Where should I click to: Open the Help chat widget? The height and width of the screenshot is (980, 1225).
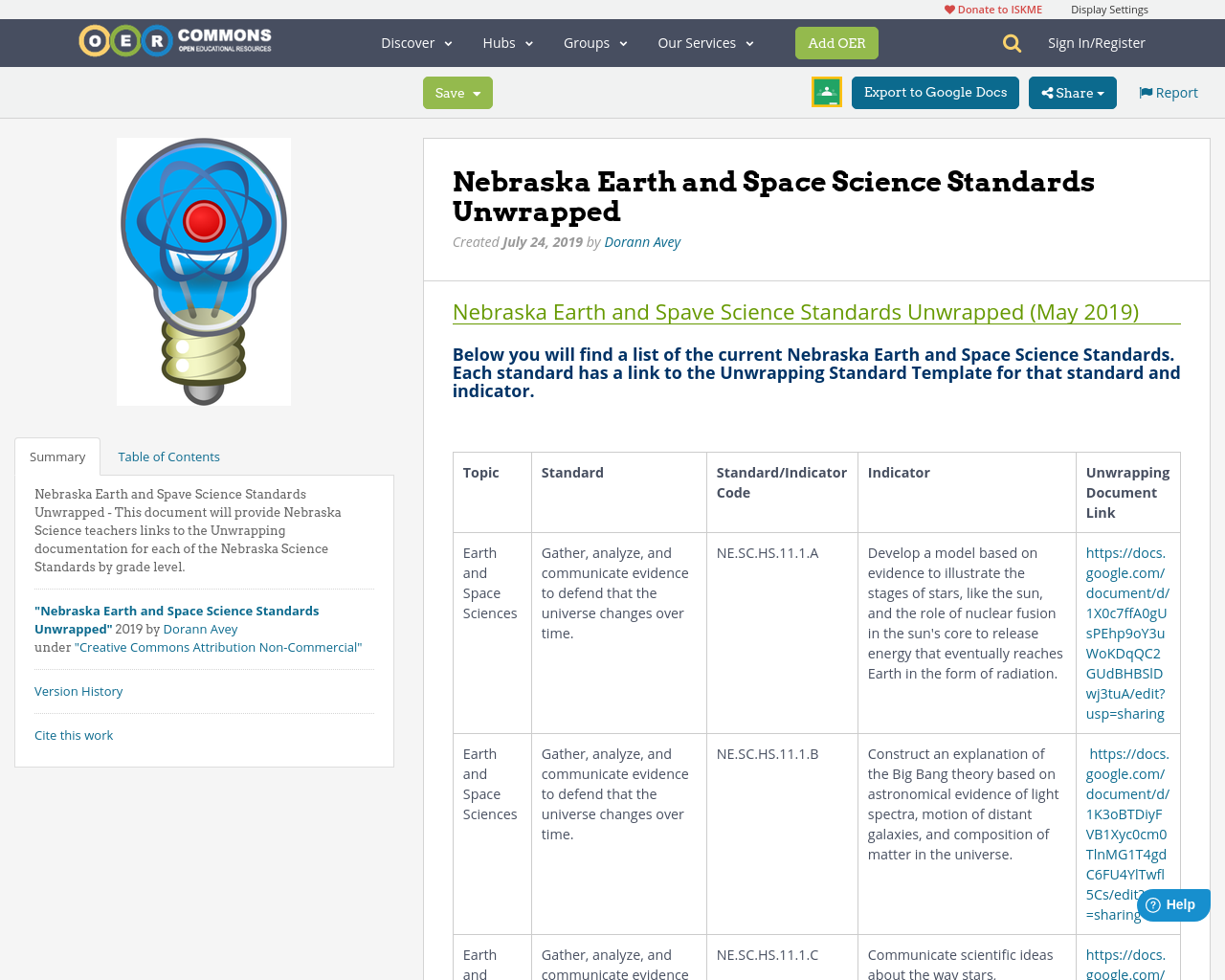point(1172,903)
